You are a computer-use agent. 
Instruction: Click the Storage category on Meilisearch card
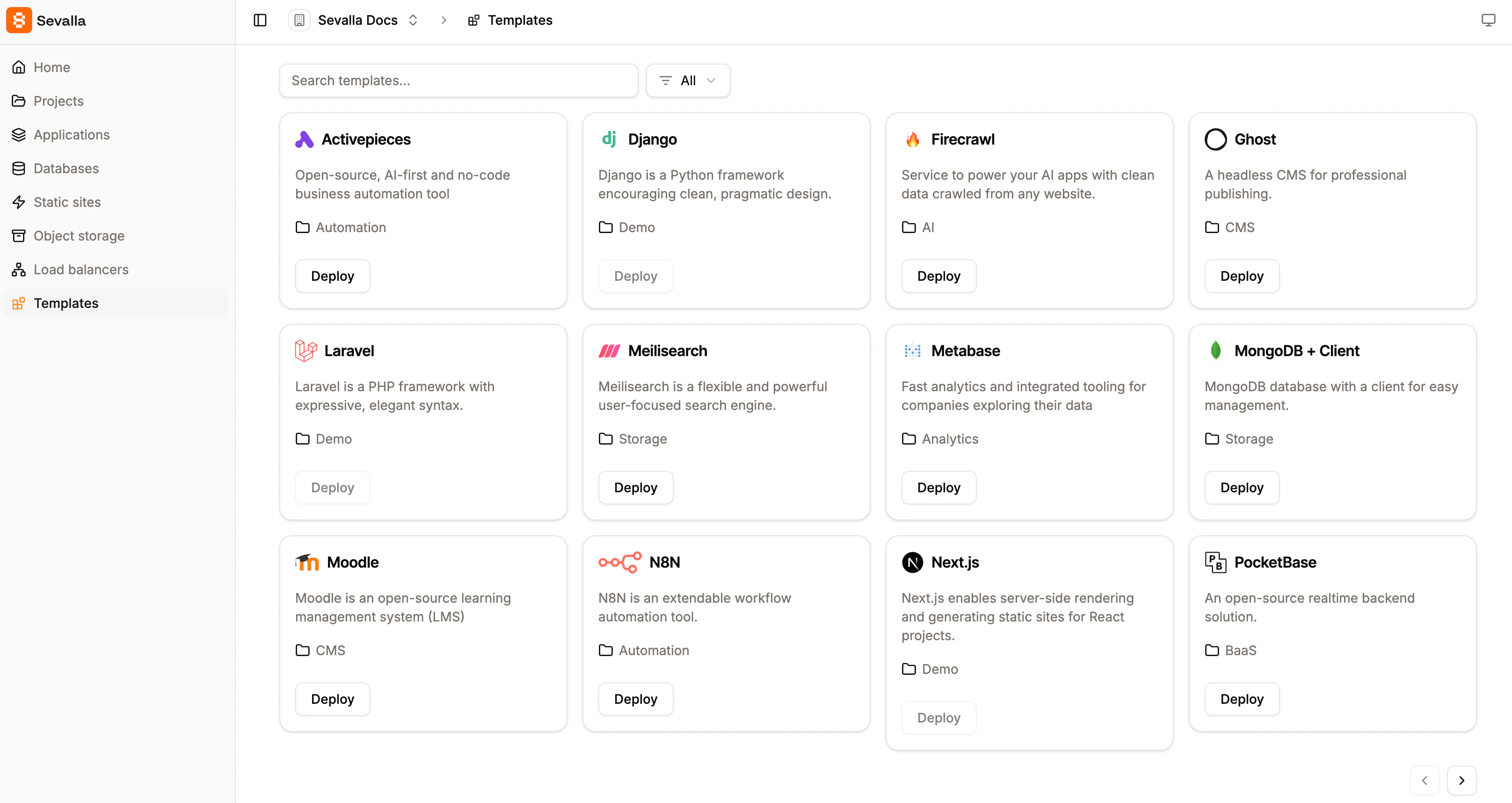[643, 439]
